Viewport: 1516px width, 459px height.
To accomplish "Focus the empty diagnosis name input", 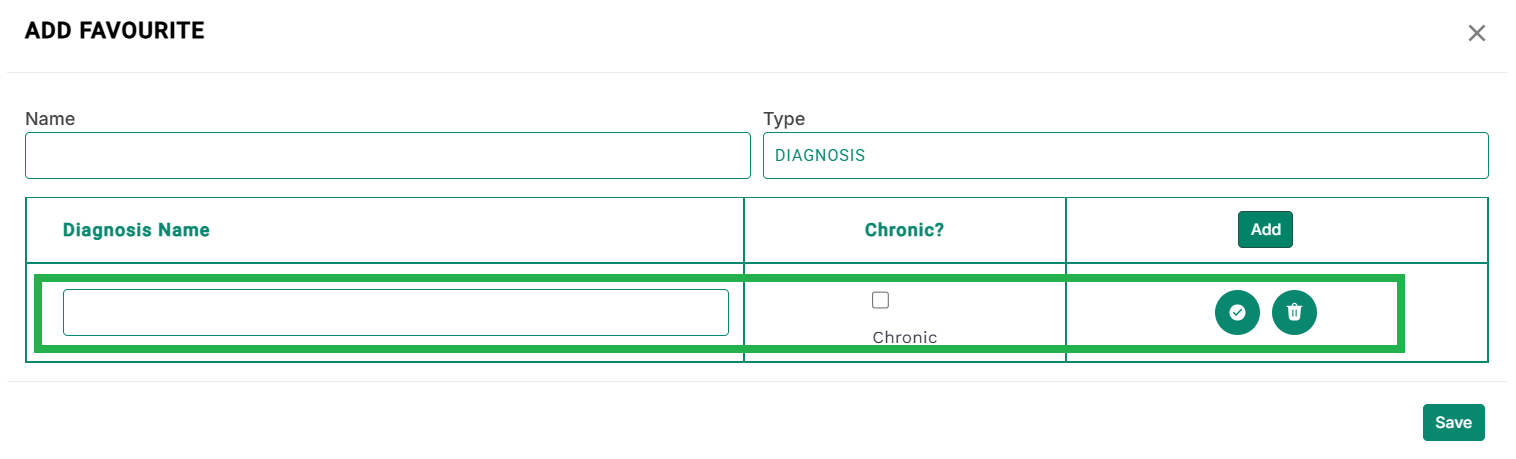I will (396, 313).
